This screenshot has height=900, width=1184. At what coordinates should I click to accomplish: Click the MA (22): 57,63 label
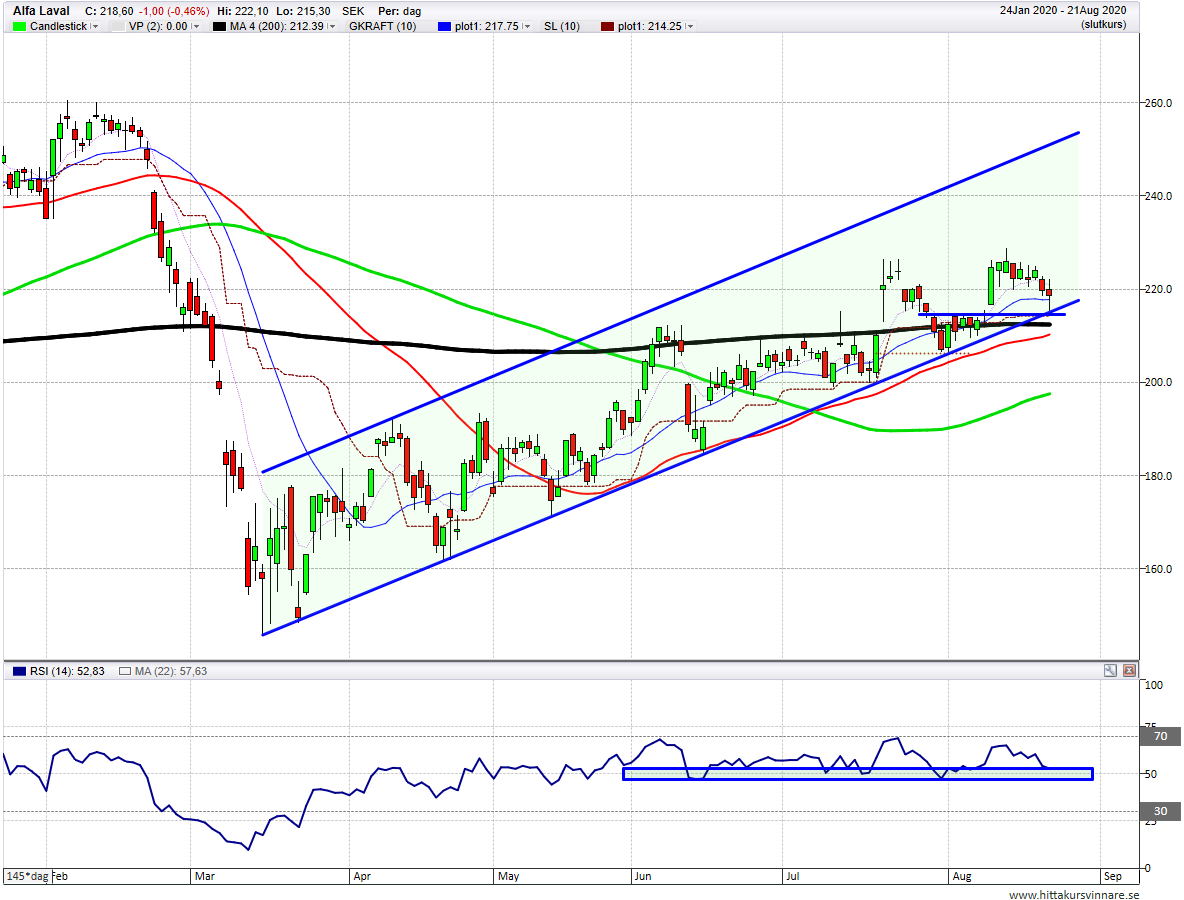171,671
